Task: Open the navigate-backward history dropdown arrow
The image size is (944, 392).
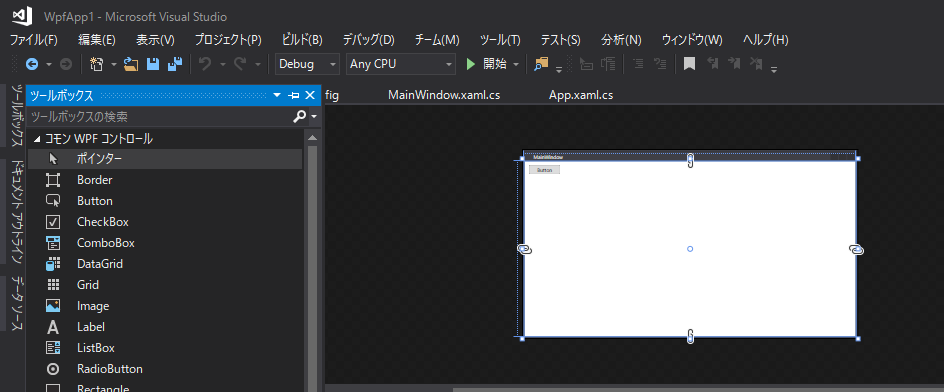Action: click(x=49, y=64)
